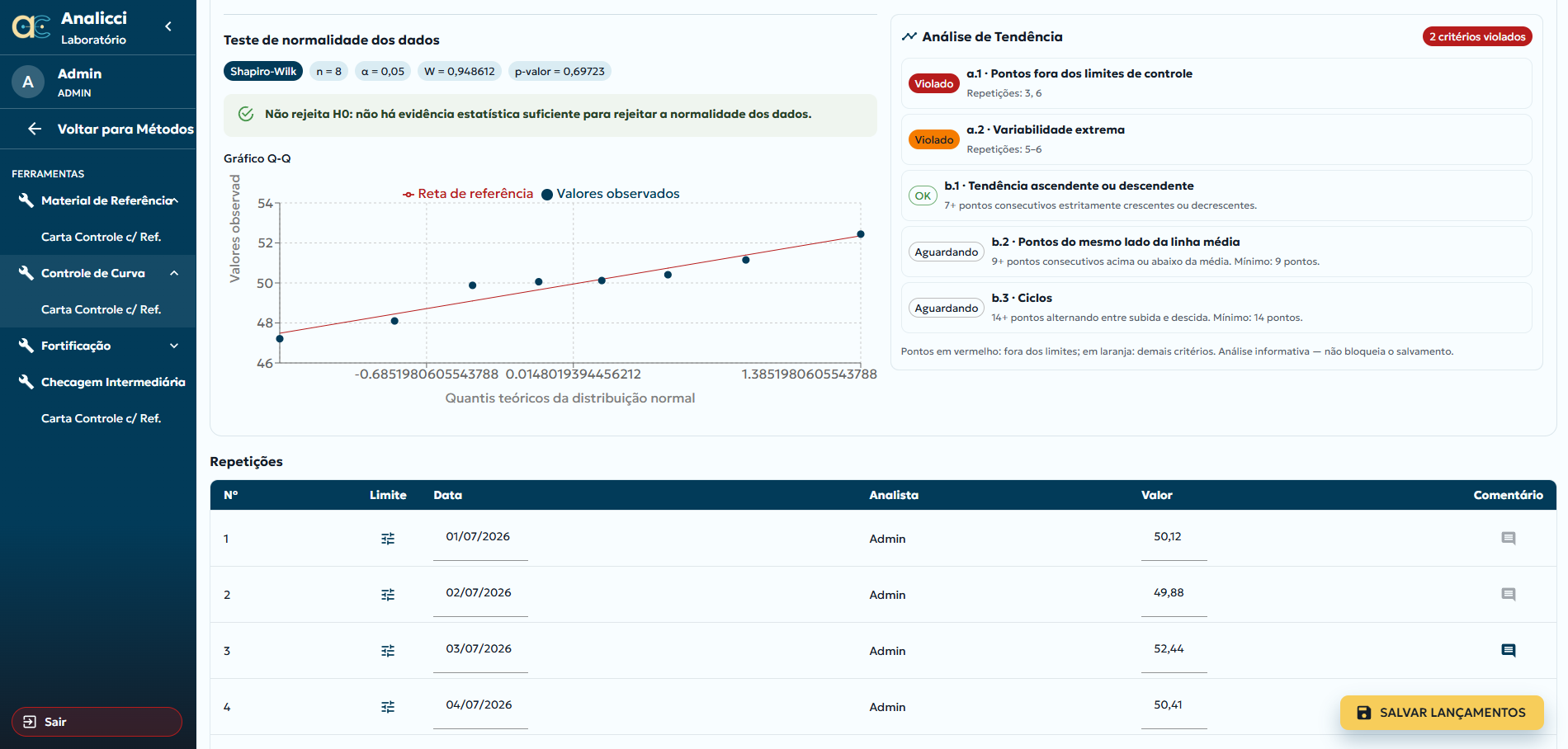Click the Data column header
The height and width of the screenshot is (749, 1568).
pyautogui.click(x=448, y=495)
